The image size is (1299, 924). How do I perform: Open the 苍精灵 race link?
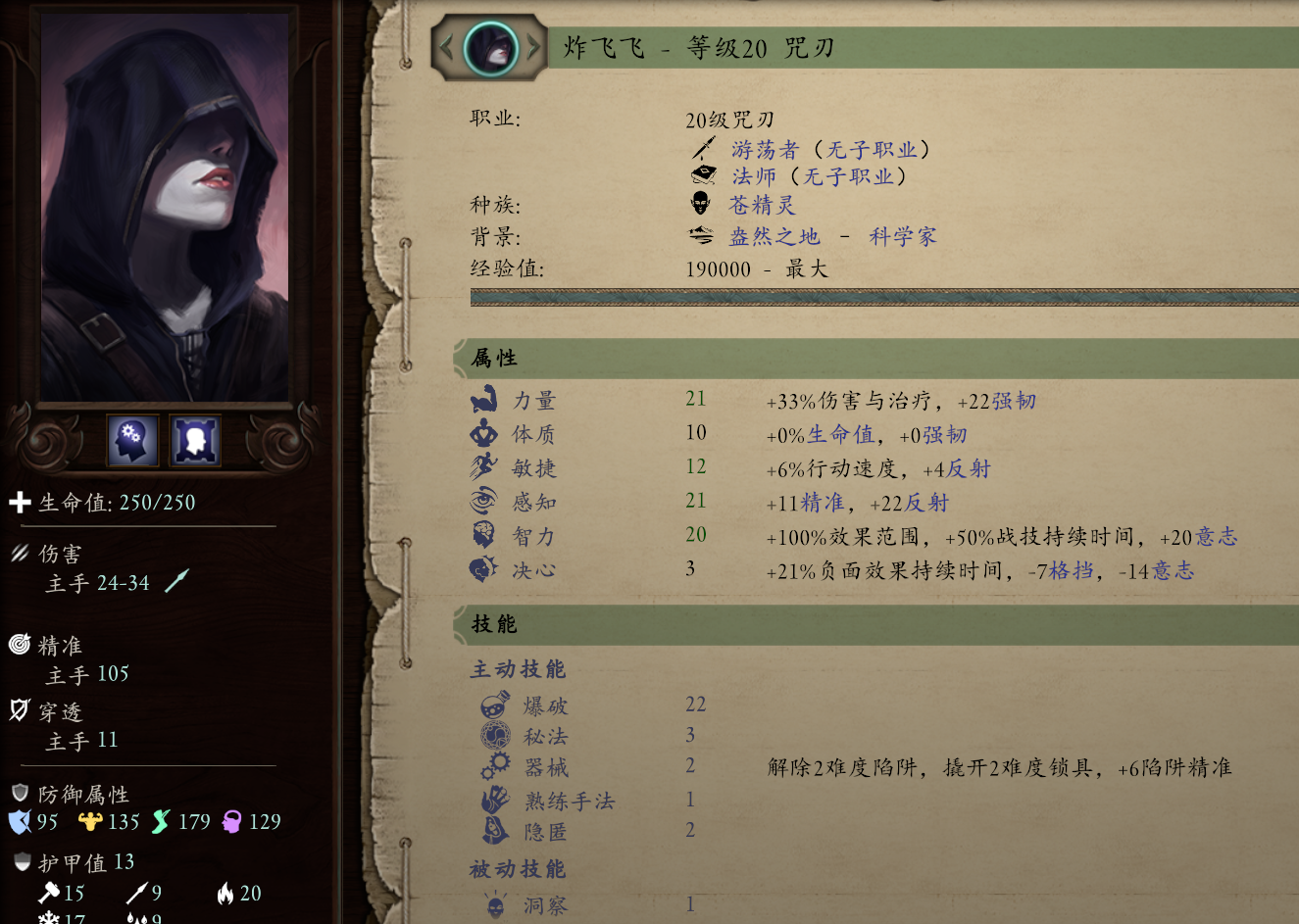click(x=762, y=205)
